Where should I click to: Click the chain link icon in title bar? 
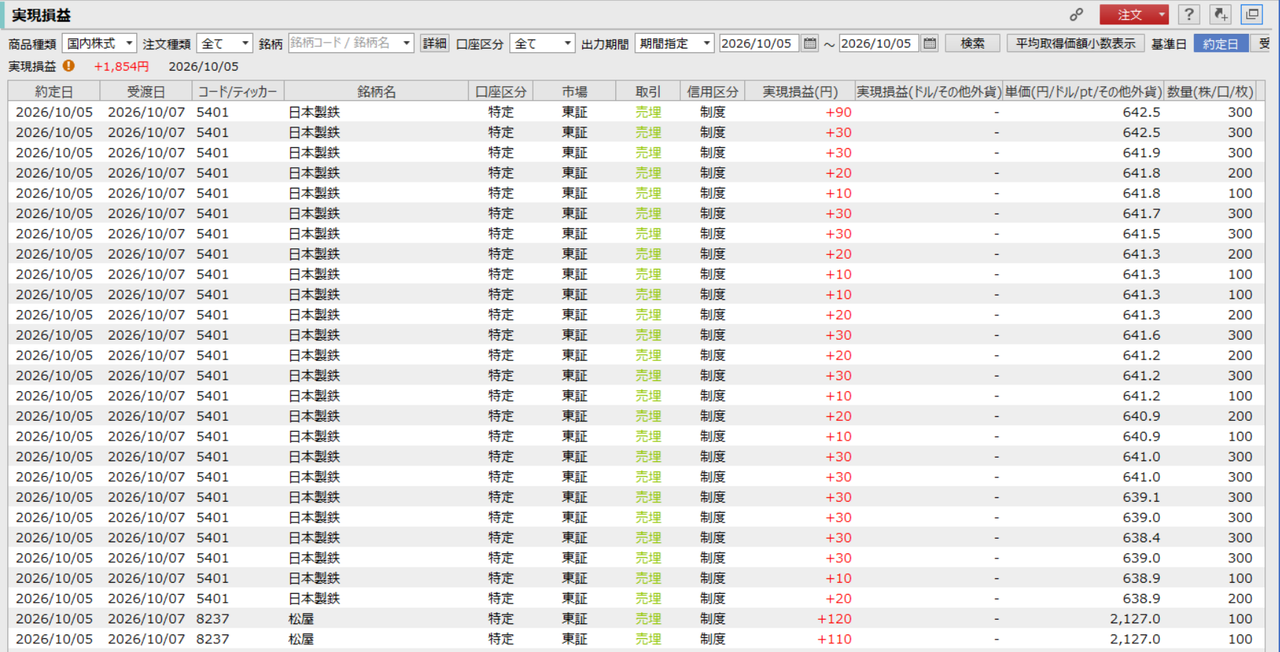pyautogui.click(x=1076, y=15)
